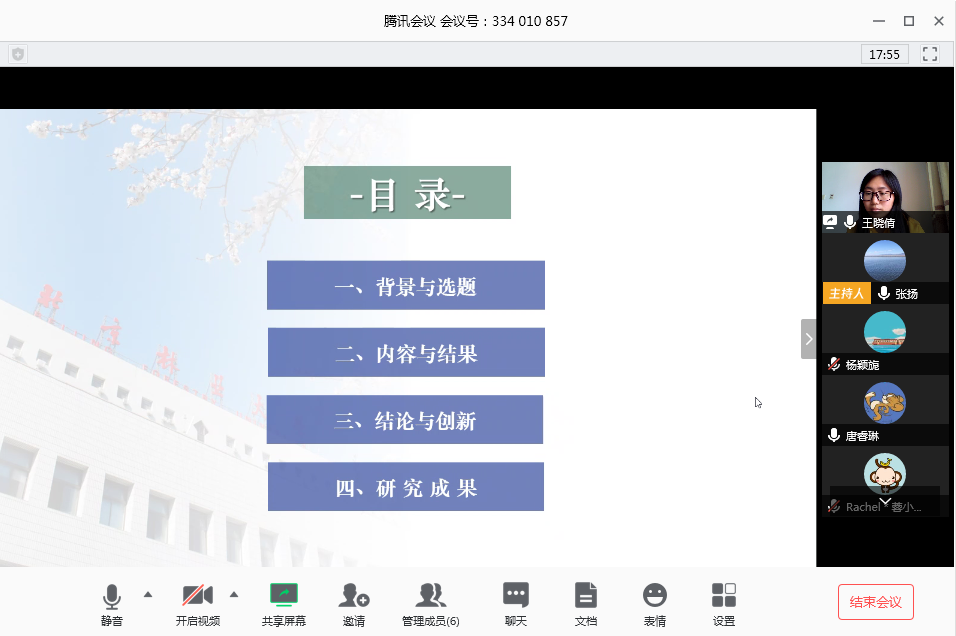Select 王晓倩 video thumbnail
Screen dimensions: 956x636
click(885, 197)
